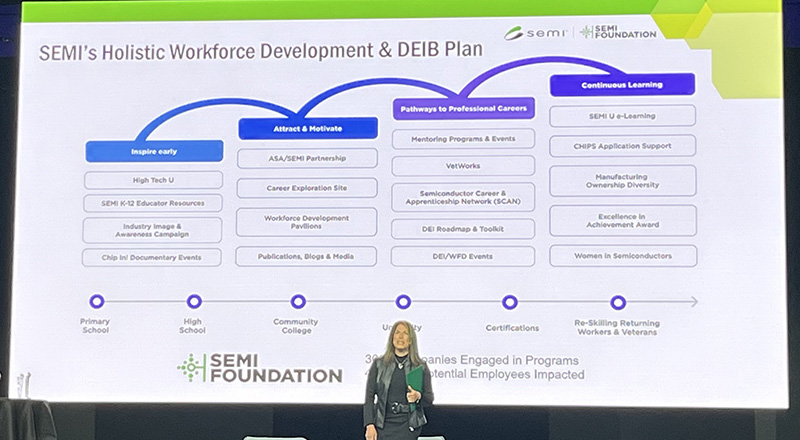Click the Certifications label text
Viewport: 800px width, 440px height.
point(512,328)
